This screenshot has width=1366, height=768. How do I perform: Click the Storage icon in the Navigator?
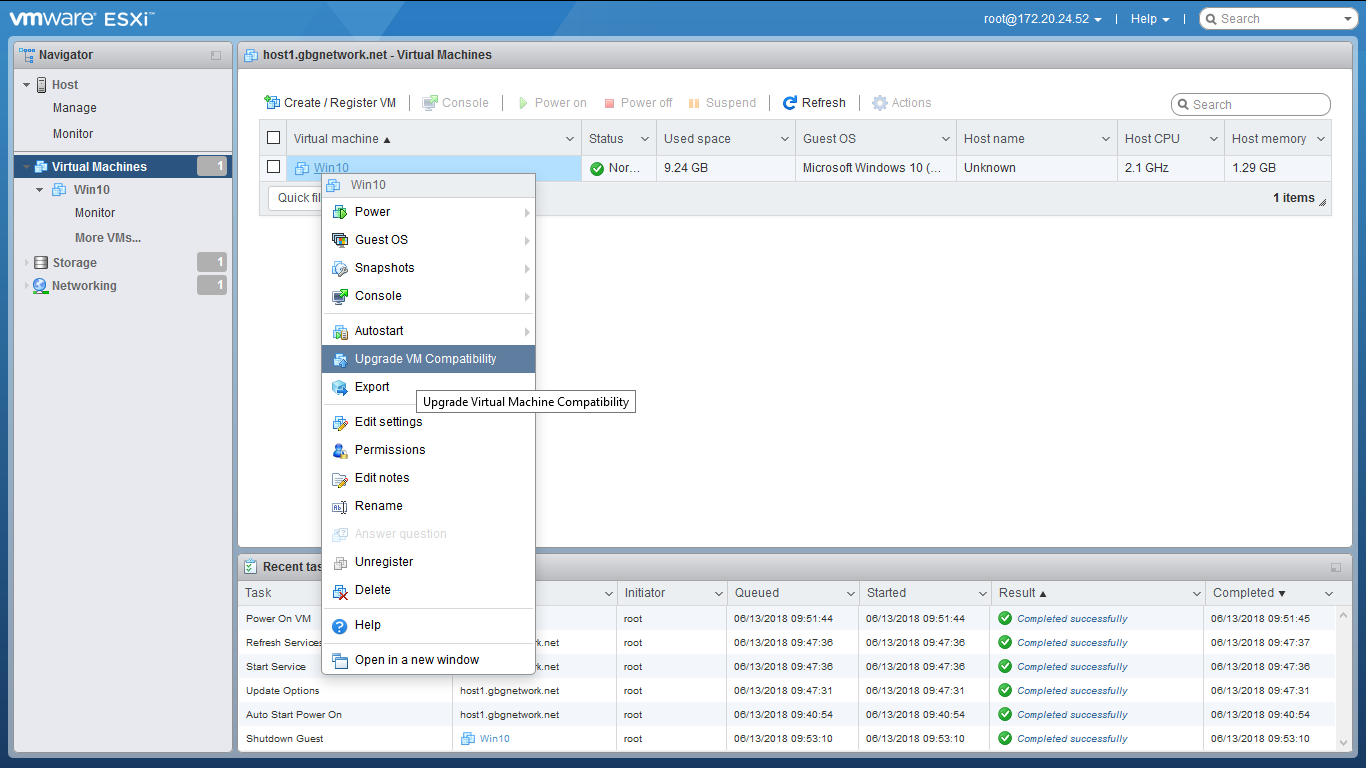(41, 263)
